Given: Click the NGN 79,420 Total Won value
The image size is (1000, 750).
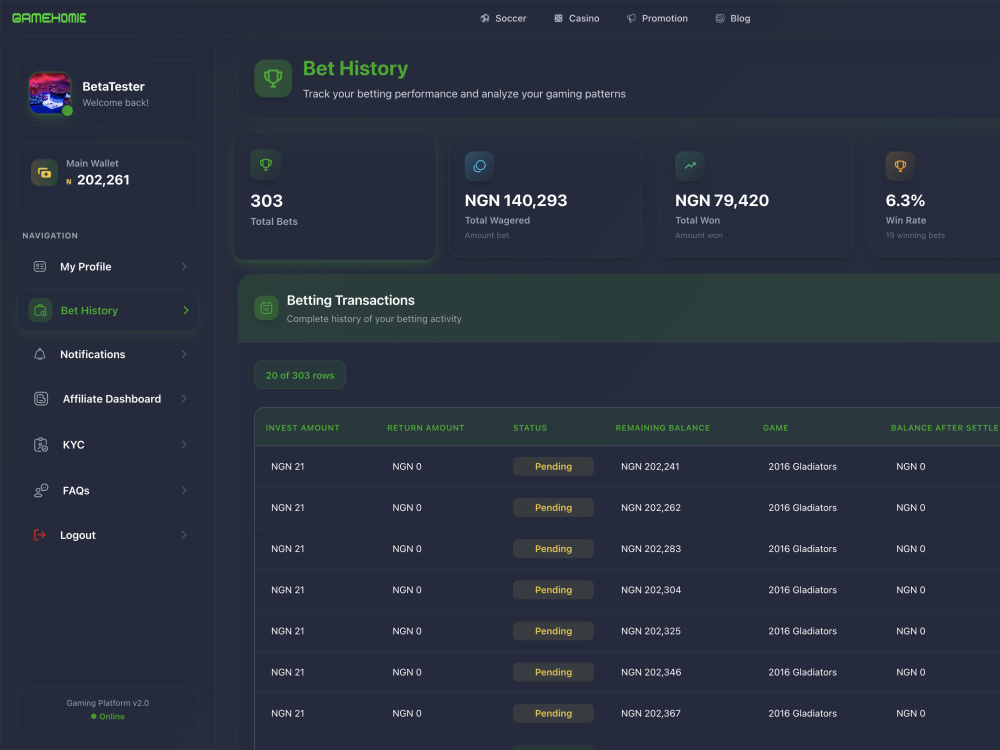Looking at the screenshot, I should 722,200.
